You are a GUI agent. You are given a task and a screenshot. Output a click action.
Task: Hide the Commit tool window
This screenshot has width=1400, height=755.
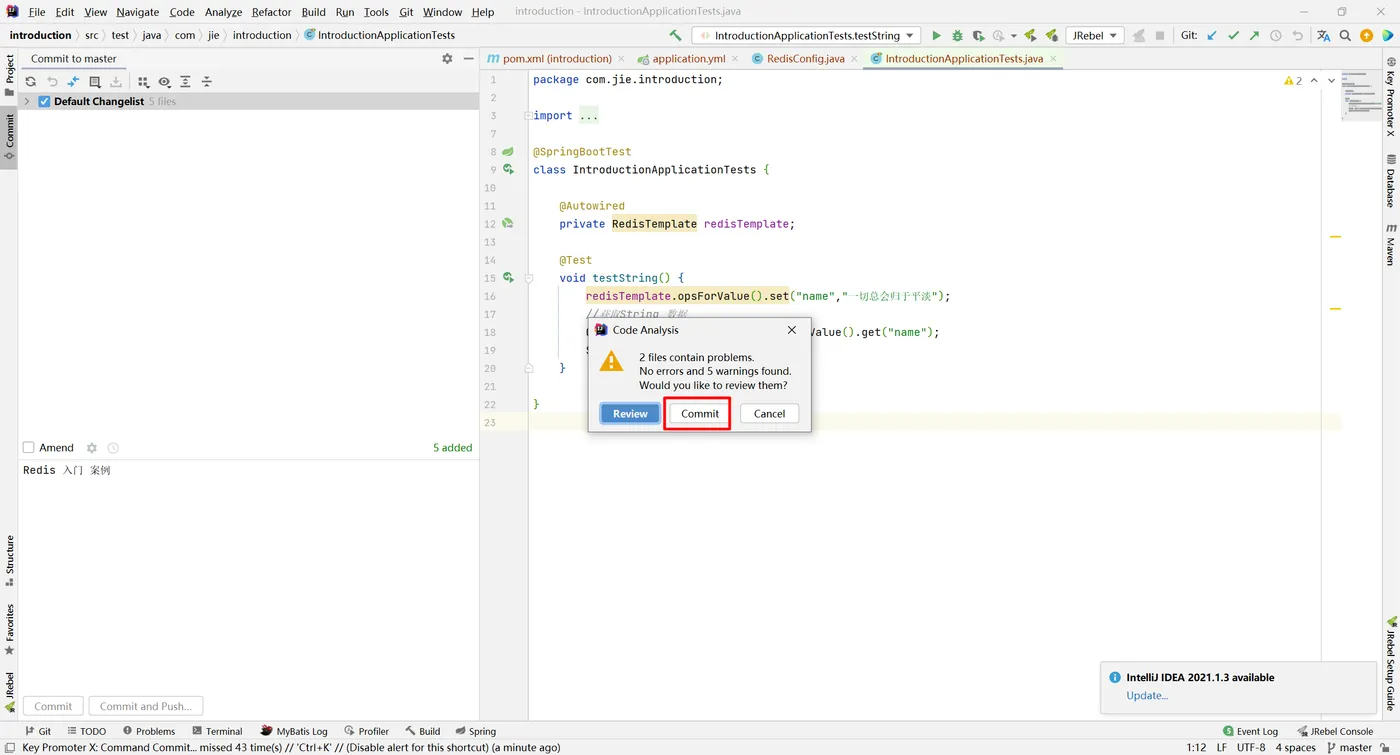tap(468, 59)
